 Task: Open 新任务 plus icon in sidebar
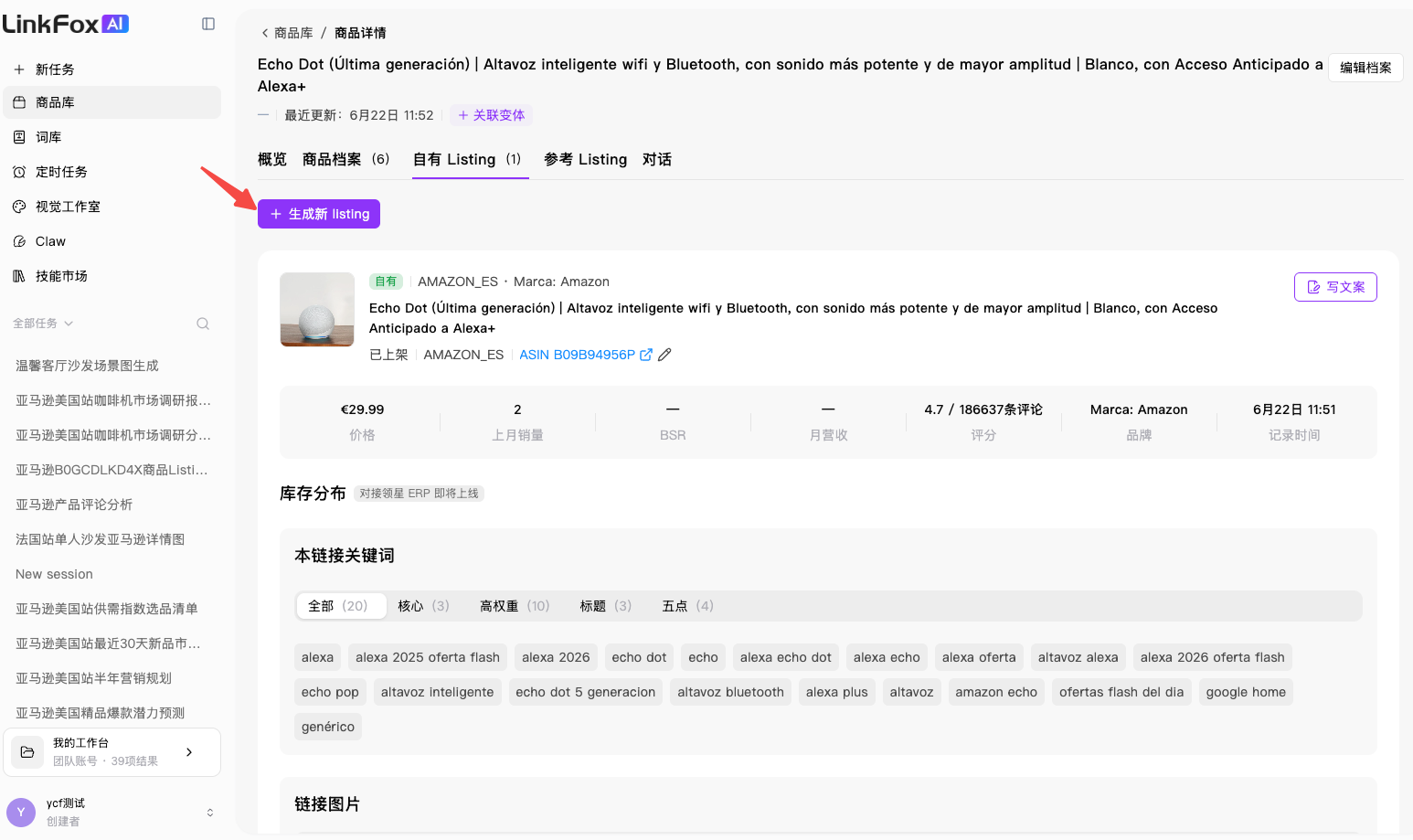pyautogui.click(x=19, y=69)
